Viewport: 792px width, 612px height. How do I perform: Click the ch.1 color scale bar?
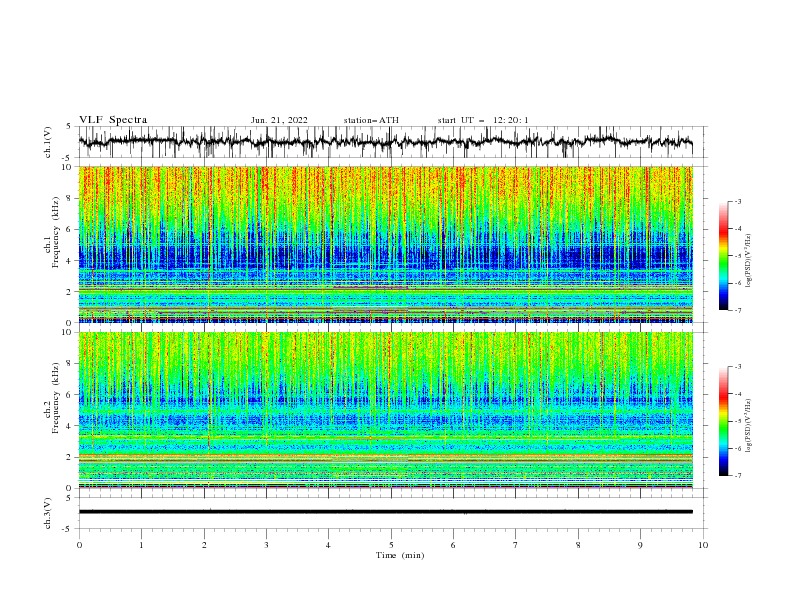(723, 256)
